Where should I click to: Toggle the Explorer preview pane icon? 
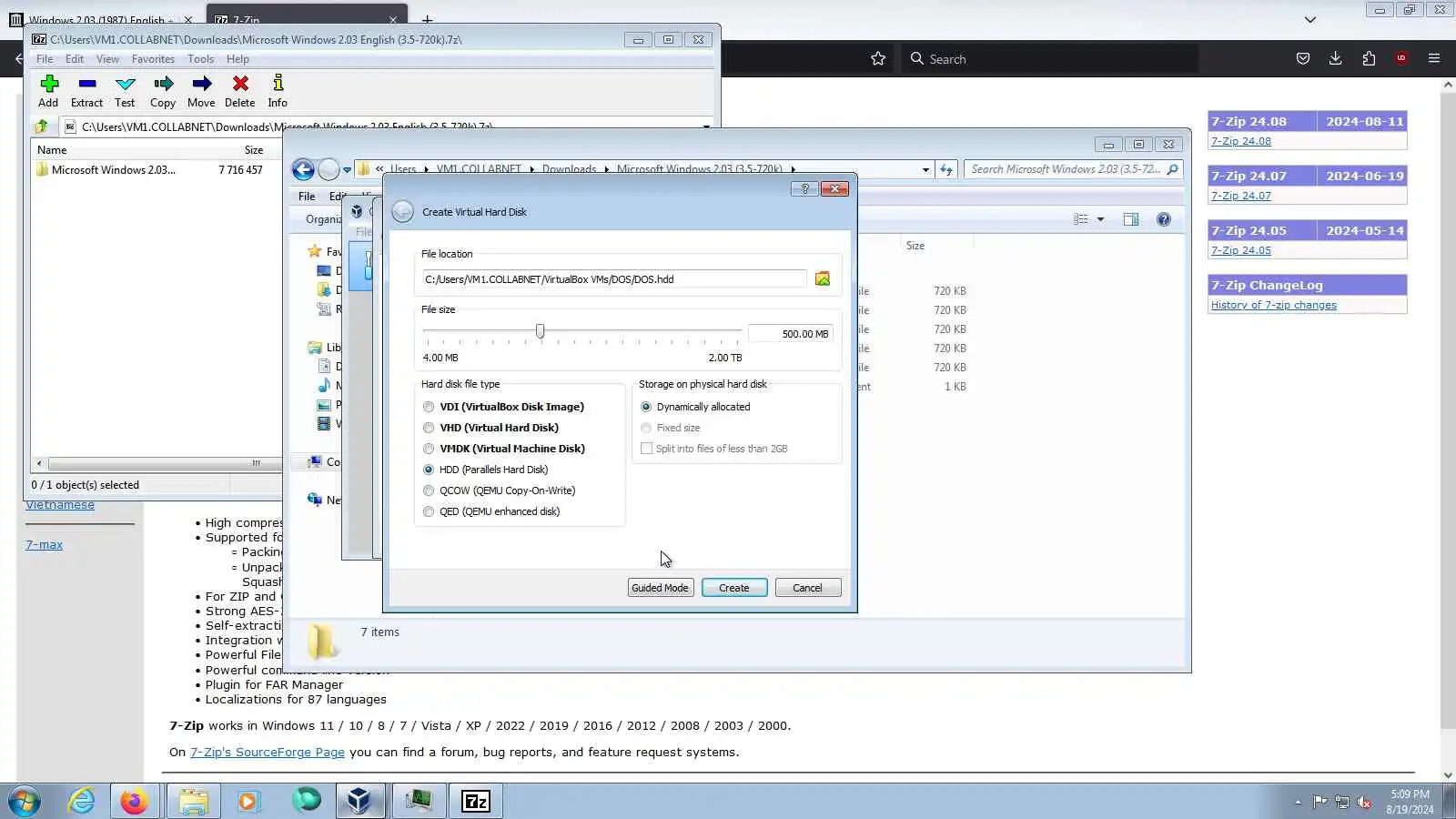1131,219
